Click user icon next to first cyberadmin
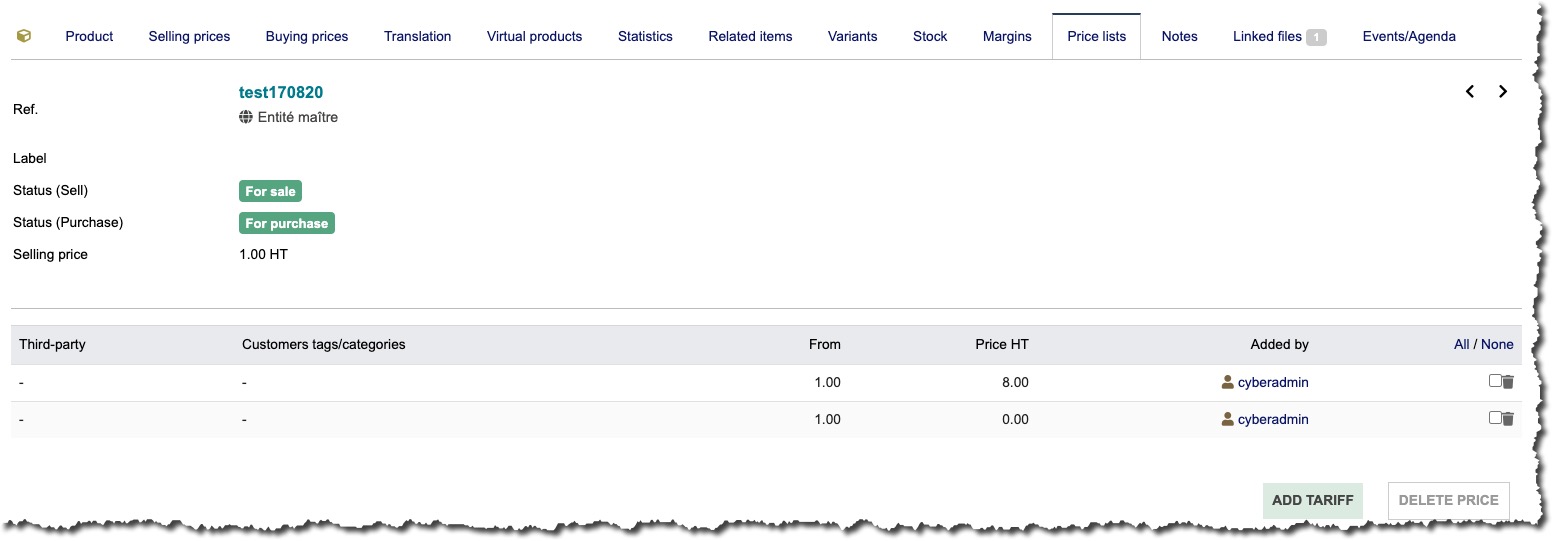The width and height of the screenshot is (1553, 541). (1228, 382)
